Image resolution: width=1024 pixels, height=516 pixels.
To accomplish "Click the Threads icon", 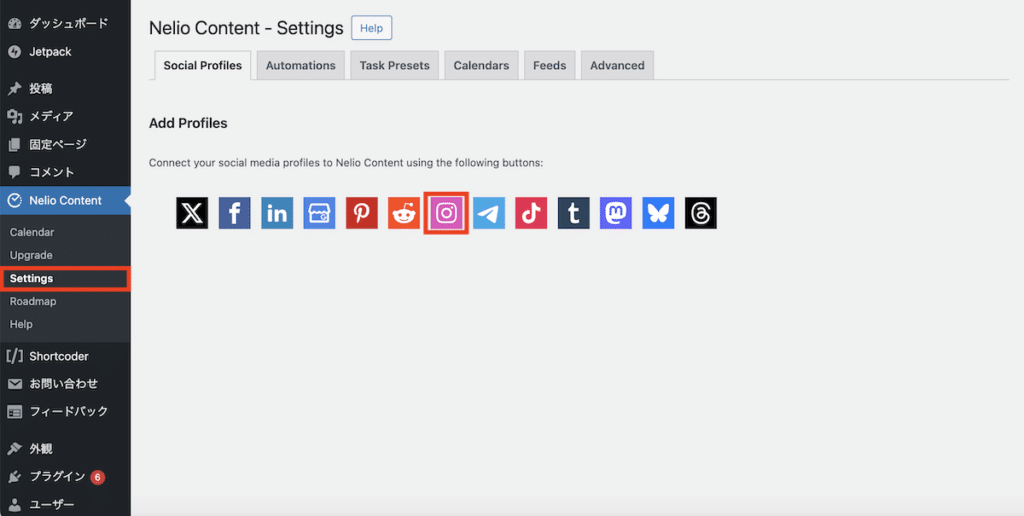I will (x=701, y=213).
